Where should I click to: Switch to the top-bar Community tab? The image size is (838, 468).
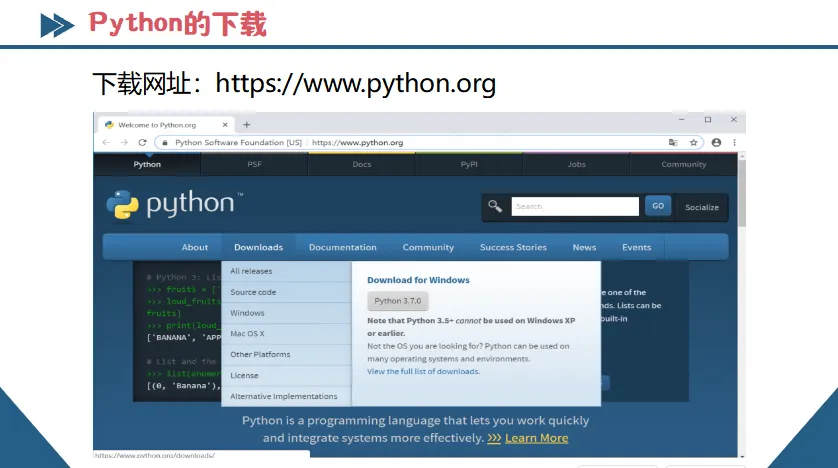pyautogui.click(x=684, y=165)
